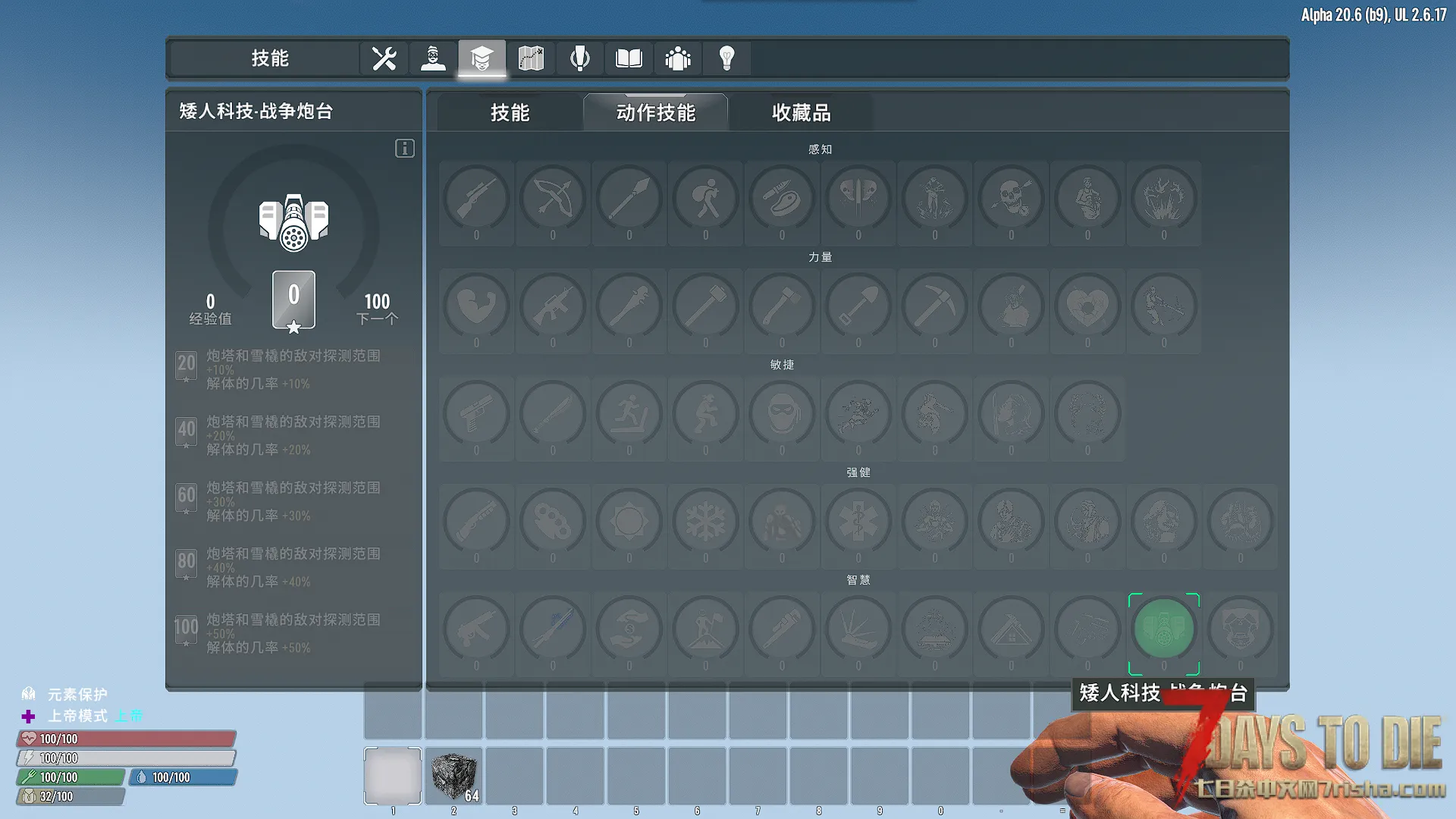Viewport: 1456px width, 819px height.
Task: Click the 元素保护 buff indicator
Action: click(64, 694)
